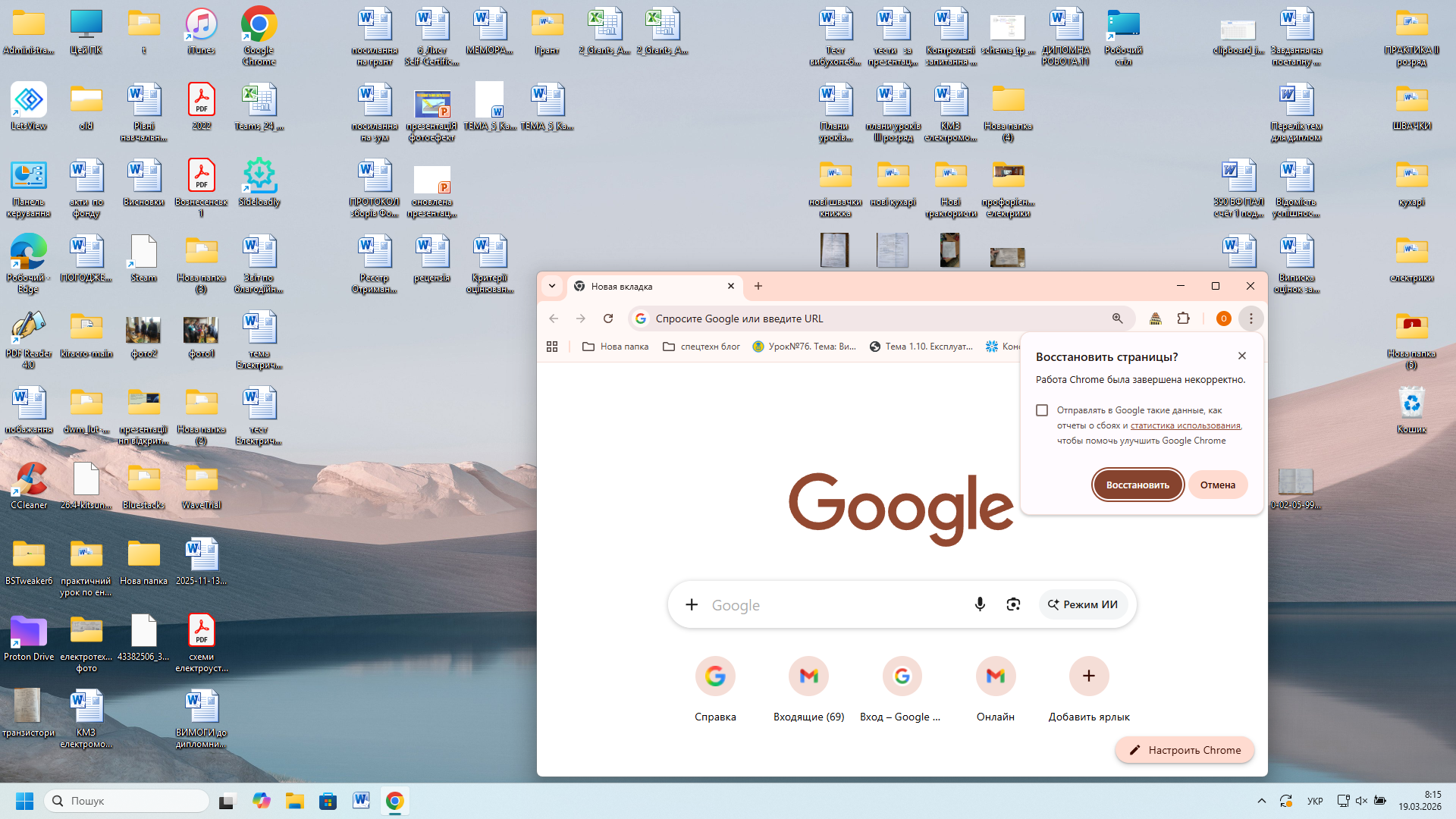The image size is (1456, 819).
Task: Open the Chrome extensions puzzle icon
Action: click(1183, 318)
